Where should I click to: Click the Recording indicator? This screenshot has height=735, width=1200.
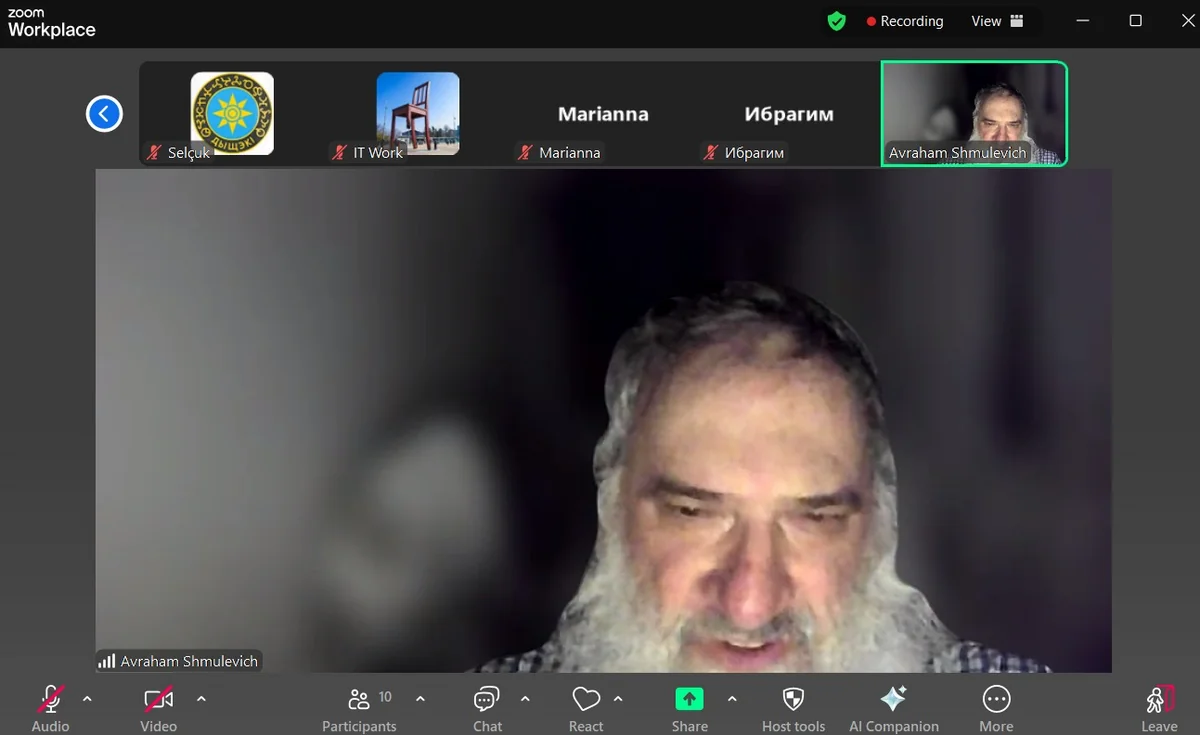coord(905,21)
